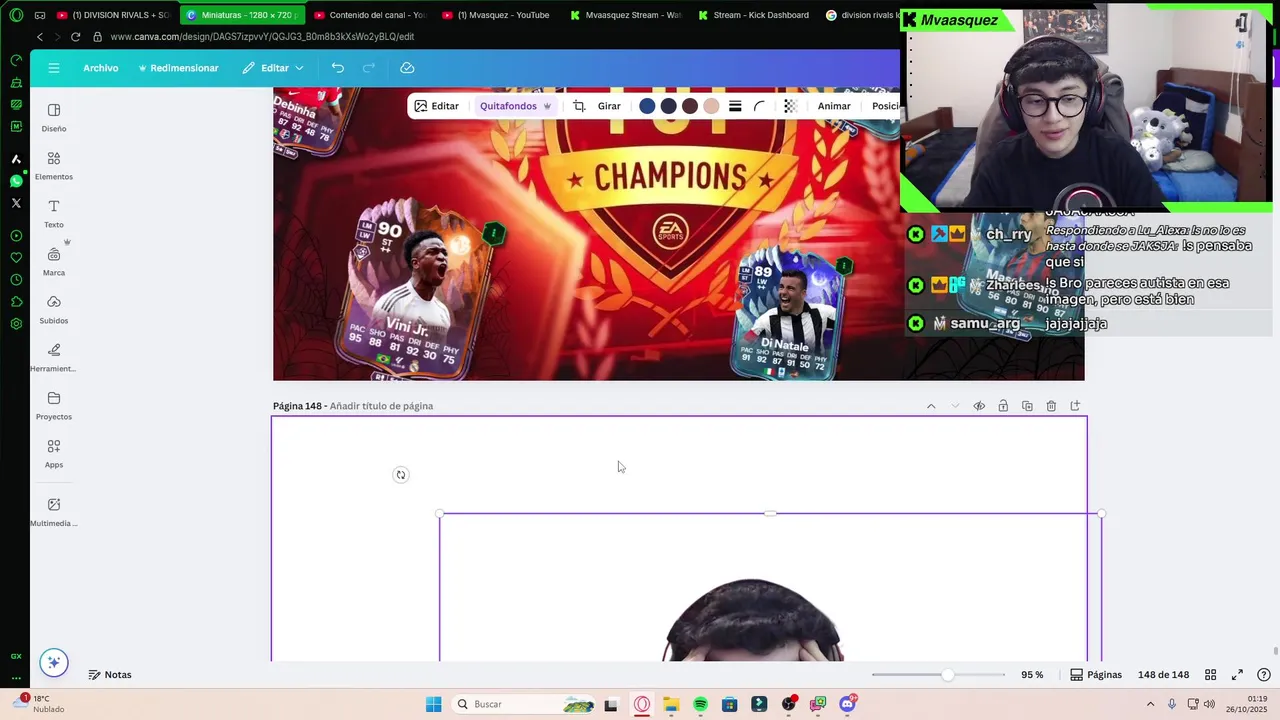Open the Páginas page list
Screen dimensions: 1280x720
coord(1096,675)
